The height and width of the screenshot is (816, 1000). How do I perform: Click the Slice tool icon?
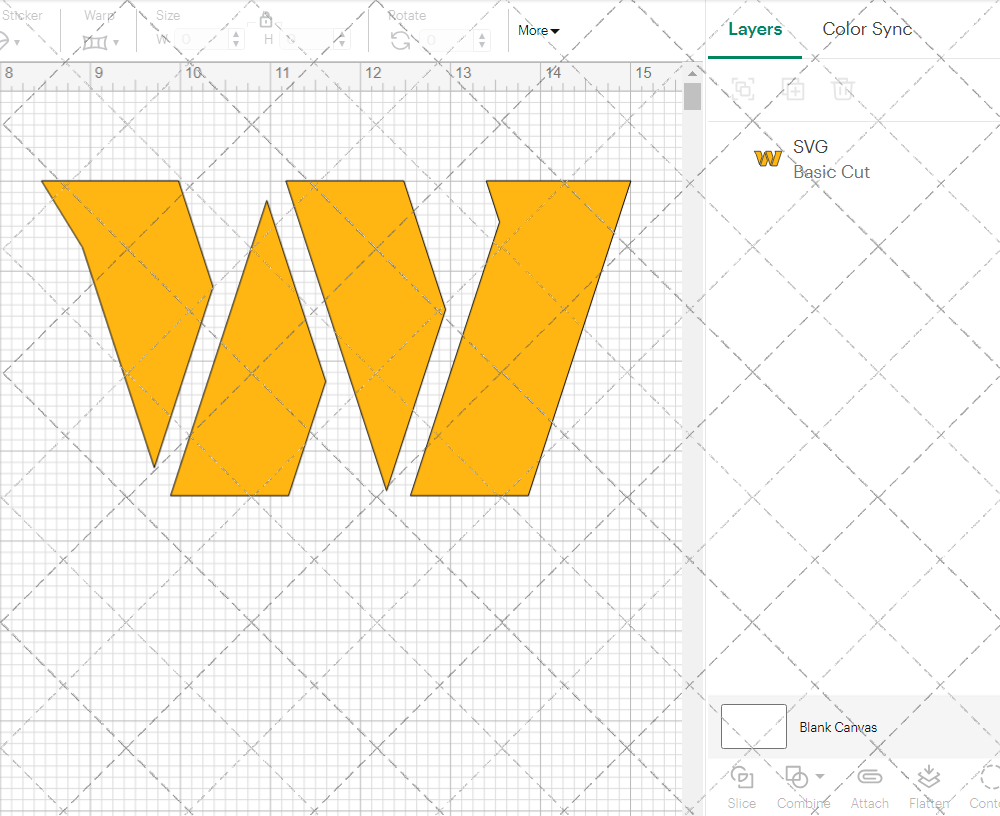point(742,778)
